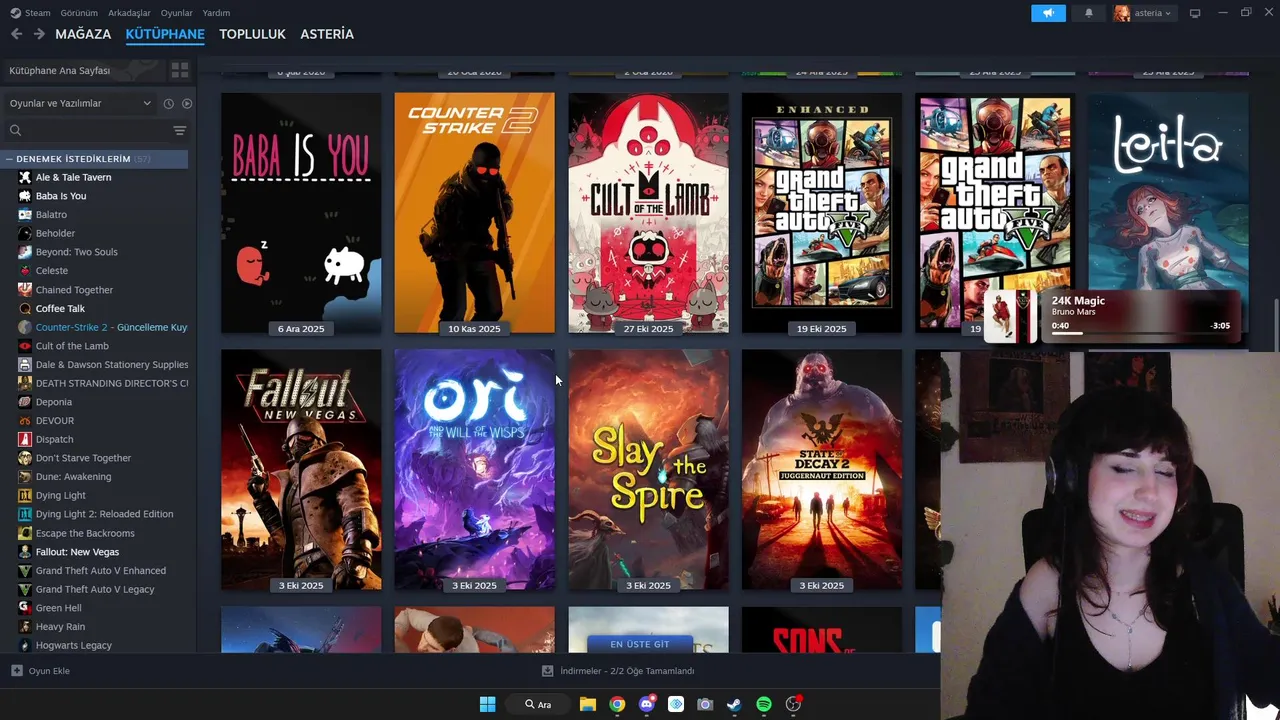Open the Counter-Strike 2 cover
The height and width of the screenshot is (720, 1280).
474,213
